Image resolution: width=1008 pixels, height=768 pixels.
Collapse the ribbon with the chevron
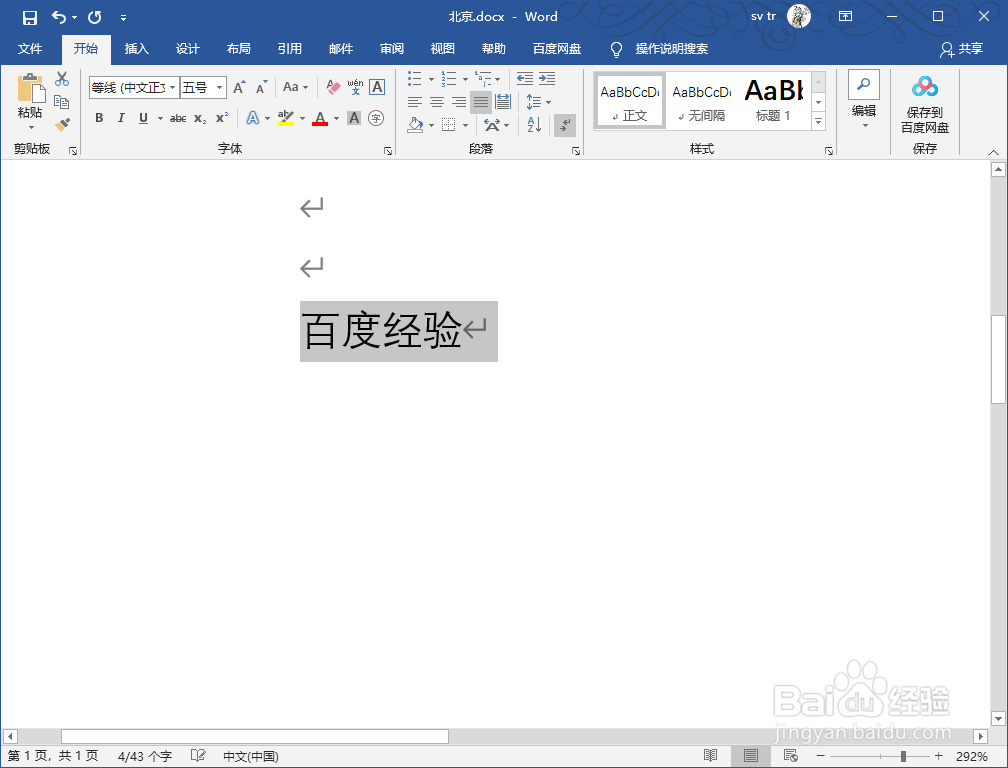(x=993, y=152)
